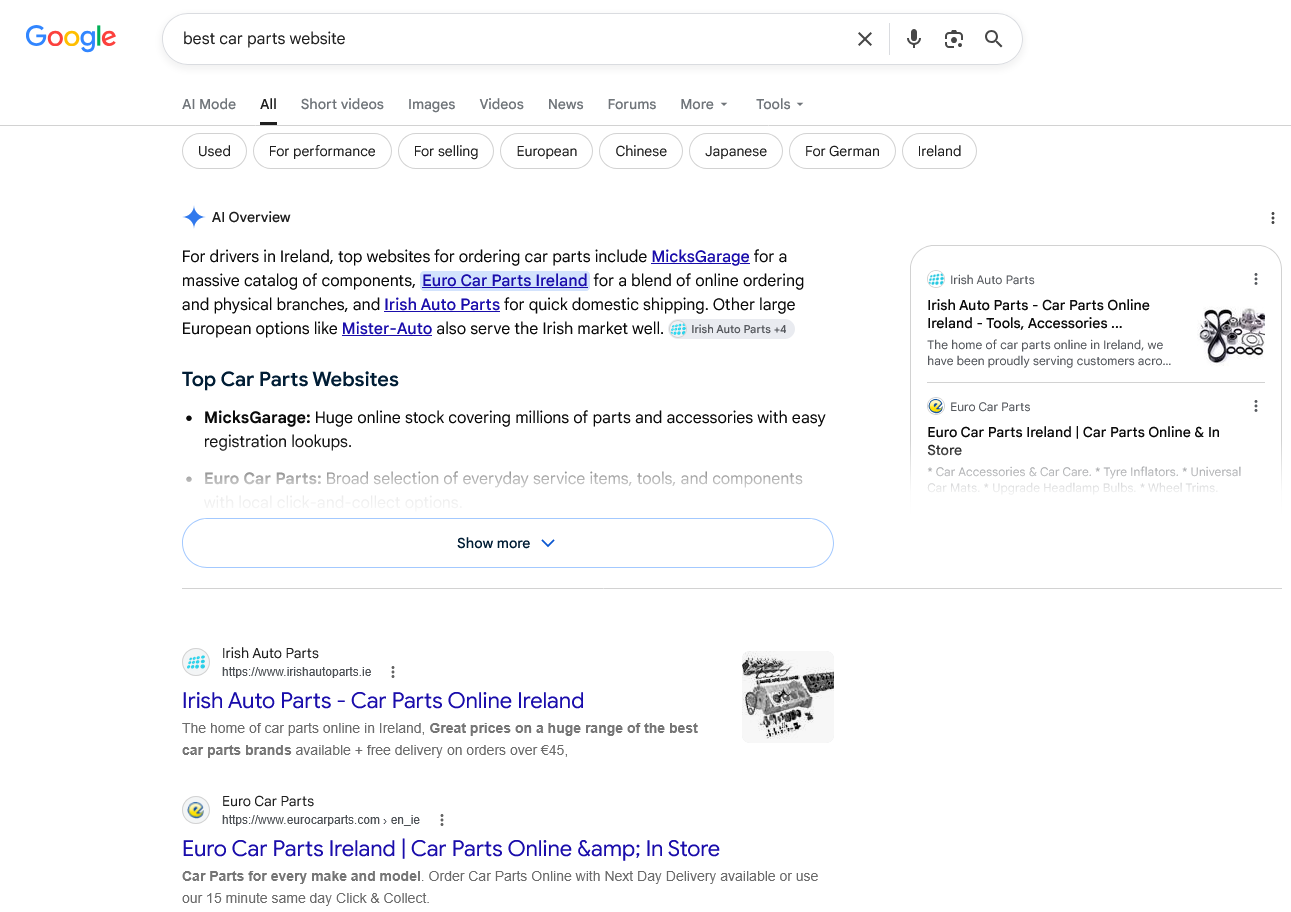
Task: Open Mister-Auto link in AI Overview
Action: pyautogui.click(x=387, y=328)
